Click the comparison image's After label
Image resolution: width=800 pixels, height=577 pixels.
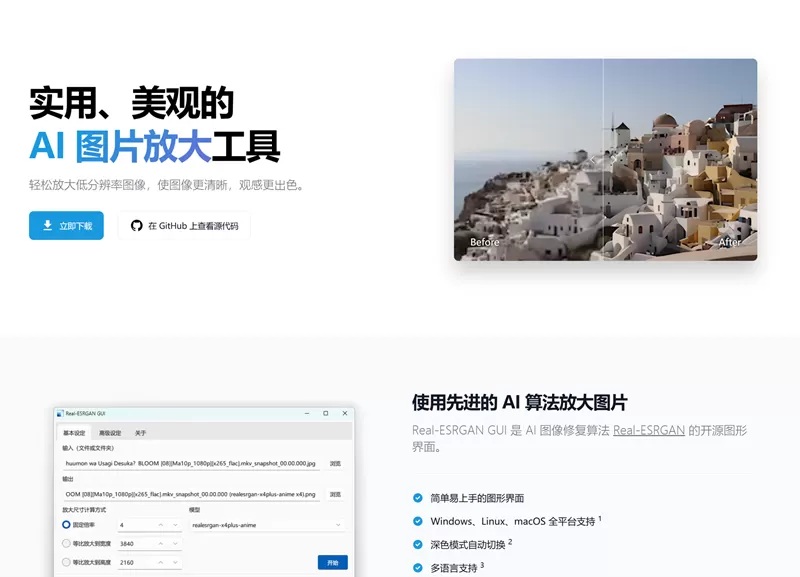pyautogui.click(x=729, y=242)
